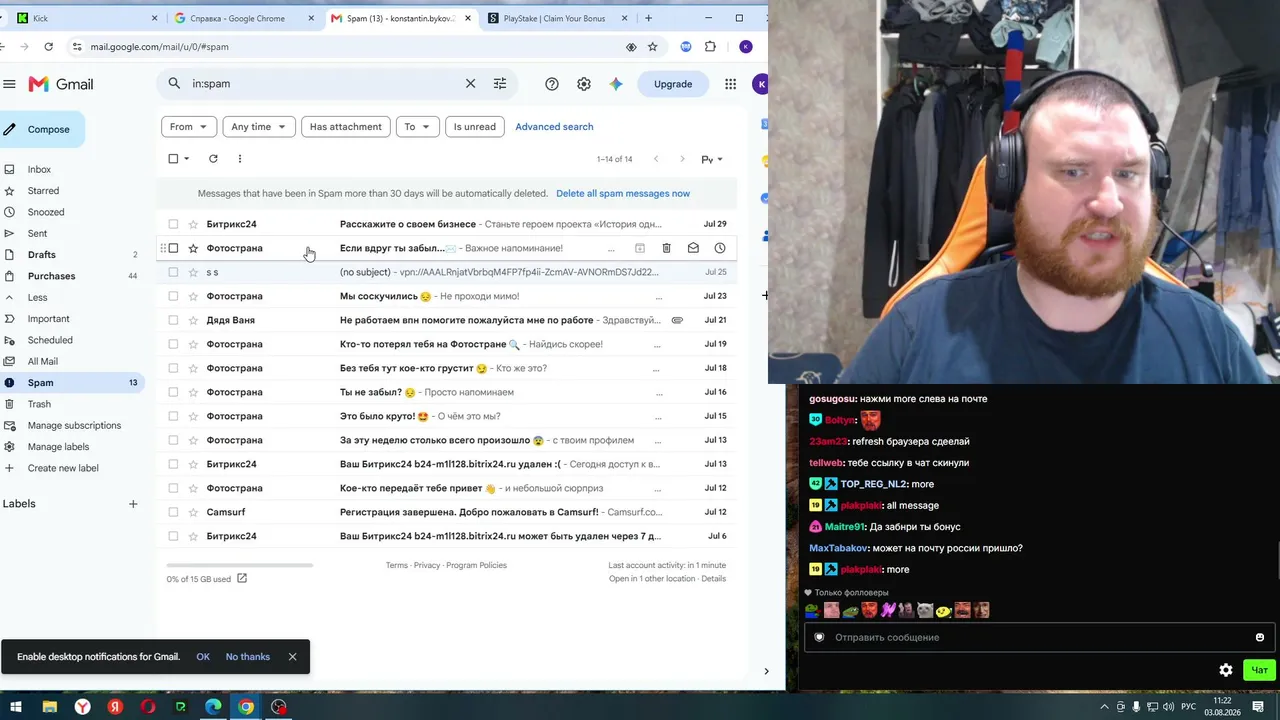
Task: Tick checkbox for 'Мы соскучились' email
Action: coord(173,296)
